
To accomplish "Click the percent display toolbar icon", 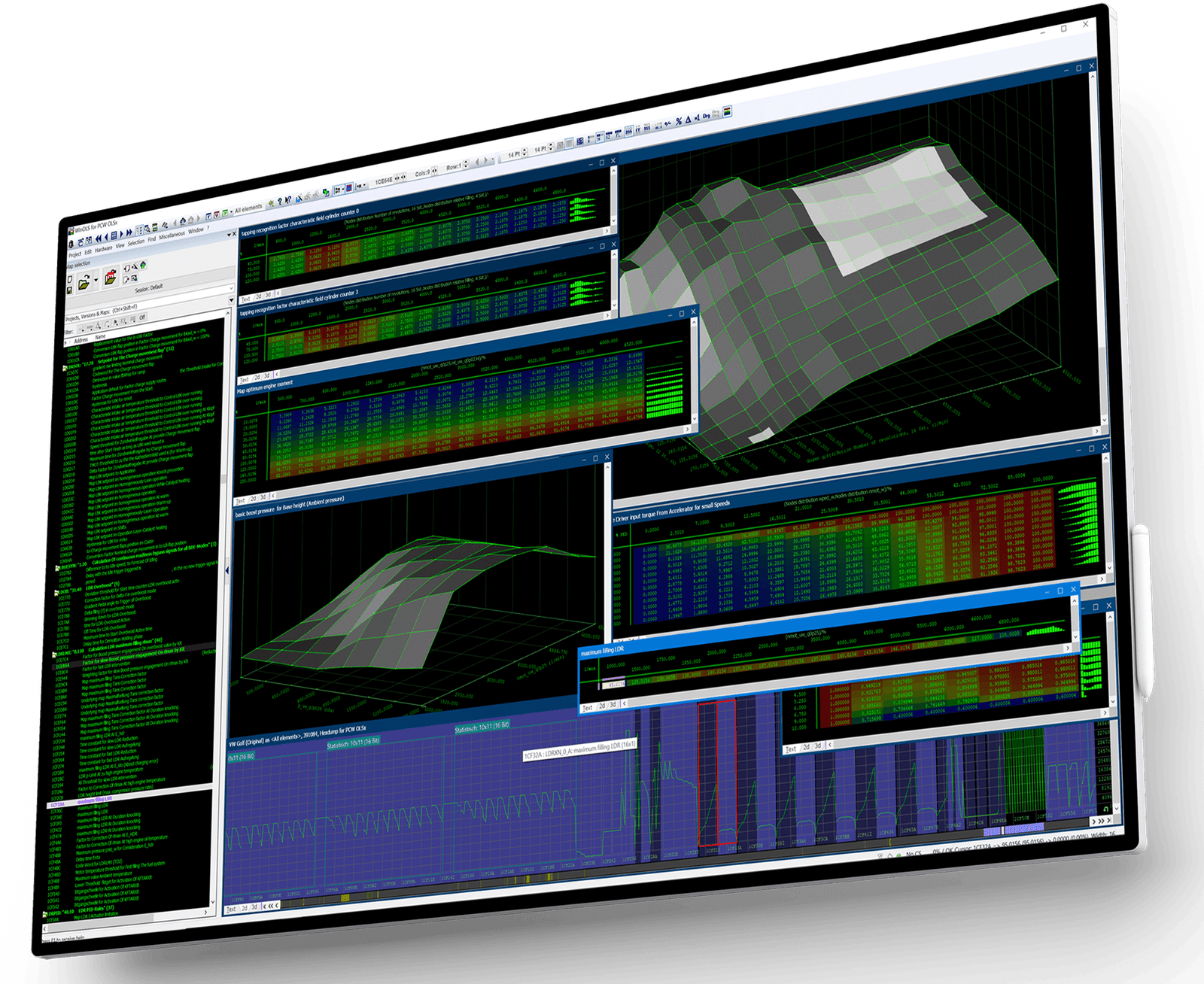I will (678, 120).
